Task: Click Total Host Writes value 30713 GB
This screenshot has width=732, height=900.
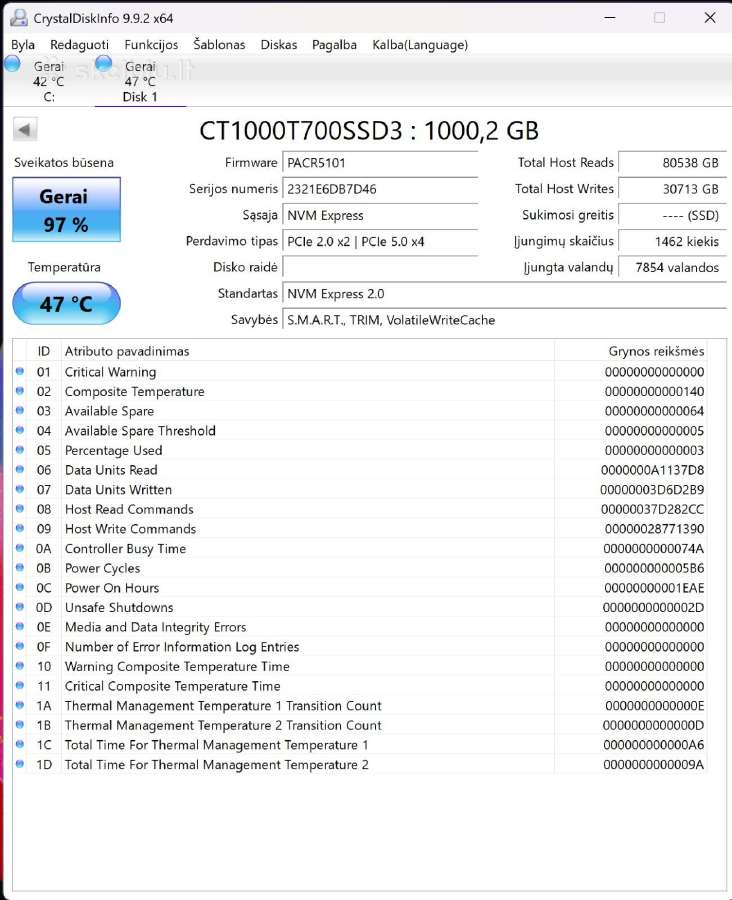Action: pos(671,189)
